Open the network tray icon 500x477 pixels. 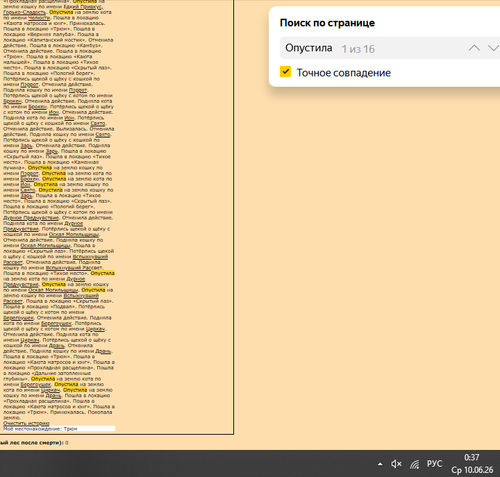[x=415, y=464]
